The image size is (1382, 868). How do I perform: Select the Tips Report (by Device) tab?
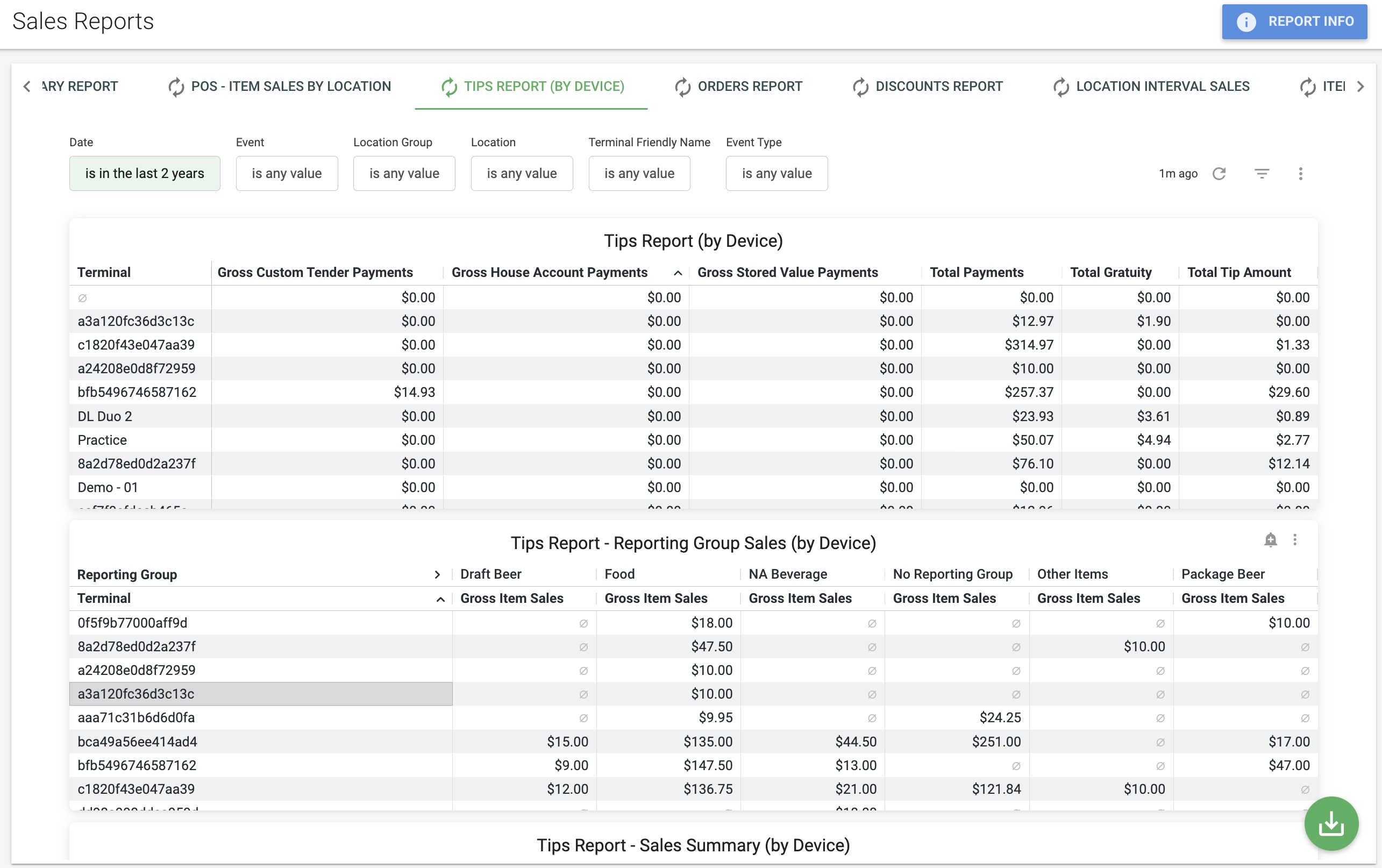click(x=531, y=86)
